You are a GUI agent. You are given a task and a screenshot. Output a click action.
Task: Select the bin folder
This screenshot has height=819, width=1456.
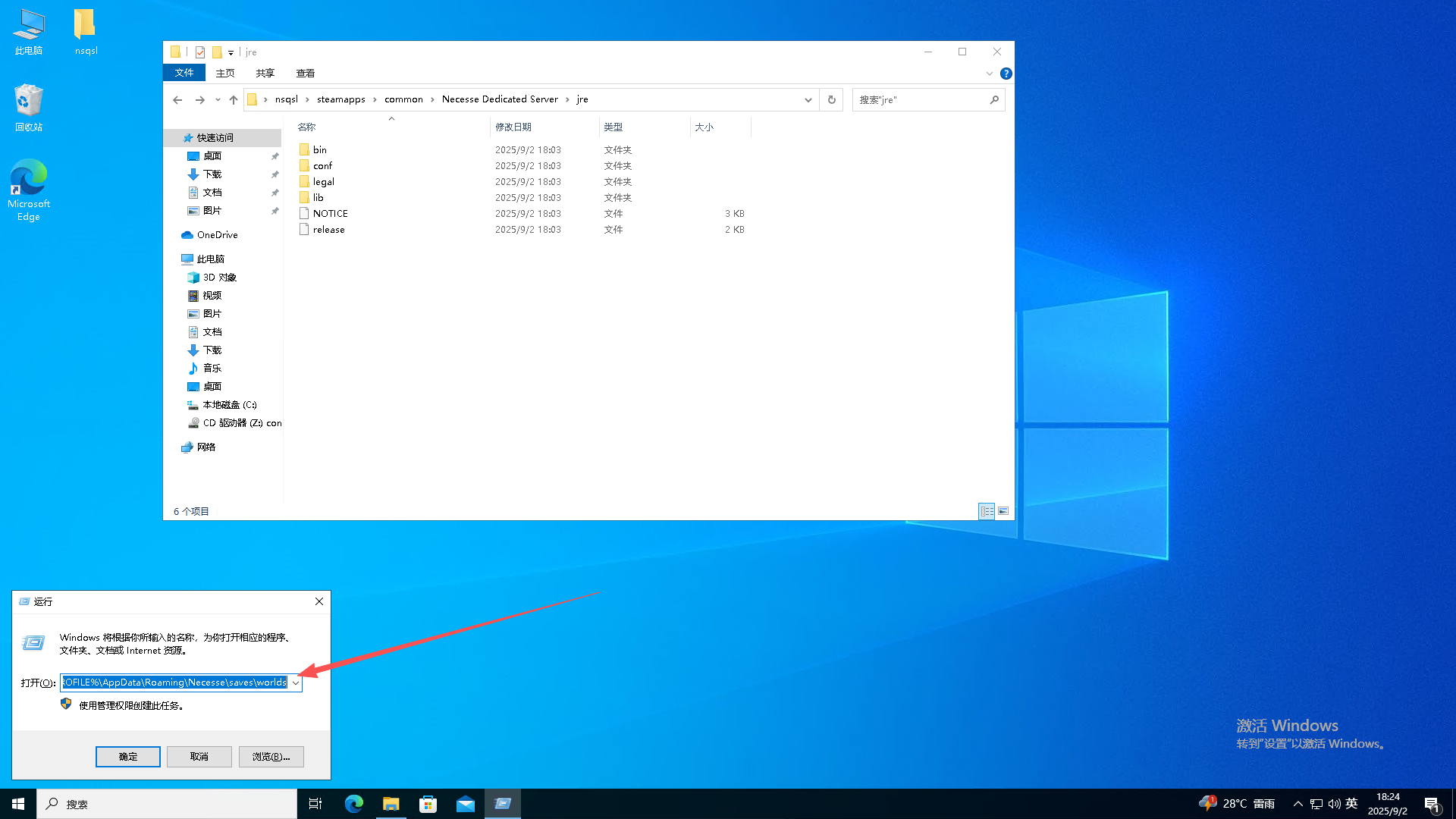click(x=320, y=150)
